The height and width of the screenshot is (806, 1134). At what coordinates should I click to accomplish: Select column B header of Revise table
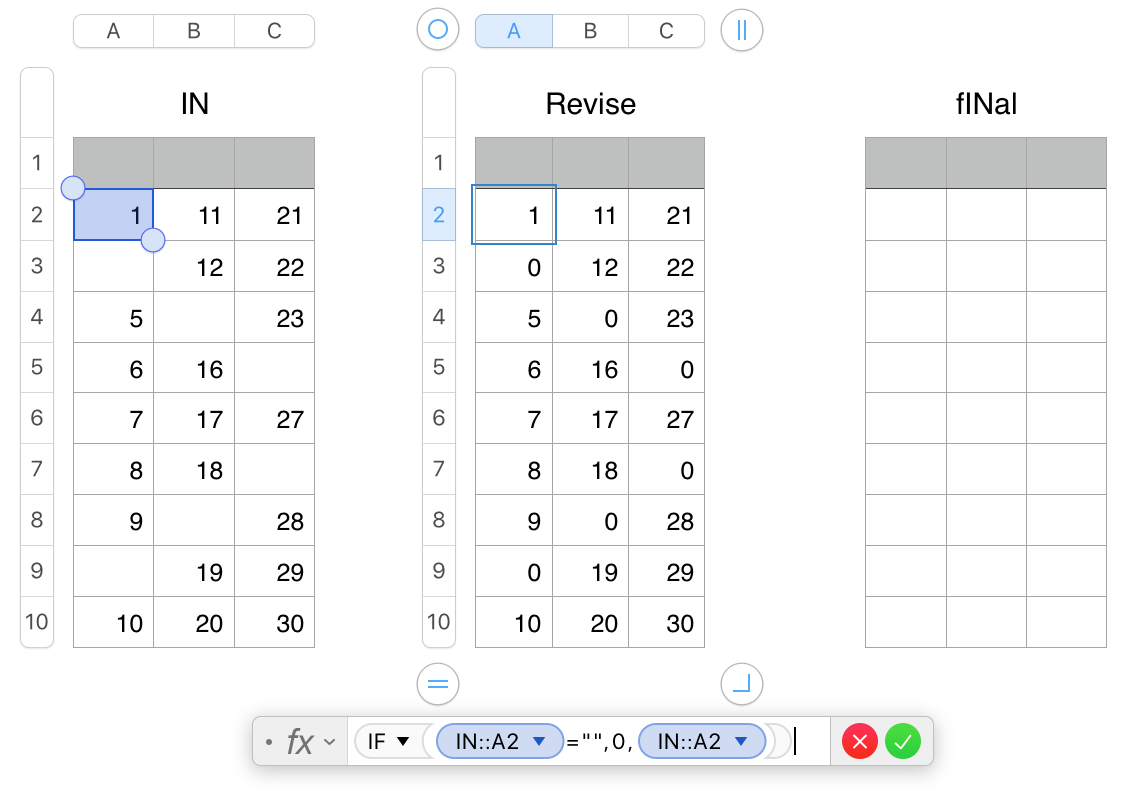(590, 31)
